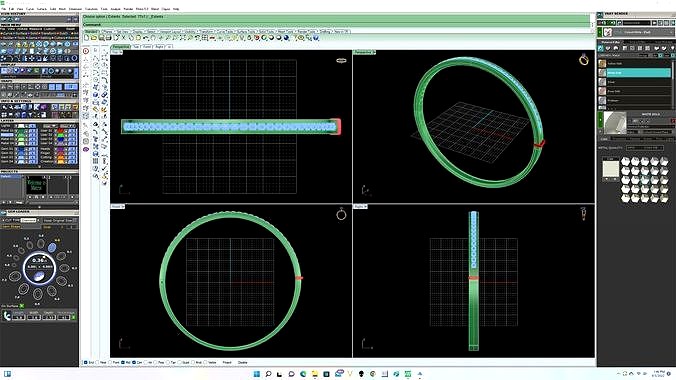This screenshot has height=380, width=676.
Task: Select Rose Gold material row
Action: click(634, 91)
